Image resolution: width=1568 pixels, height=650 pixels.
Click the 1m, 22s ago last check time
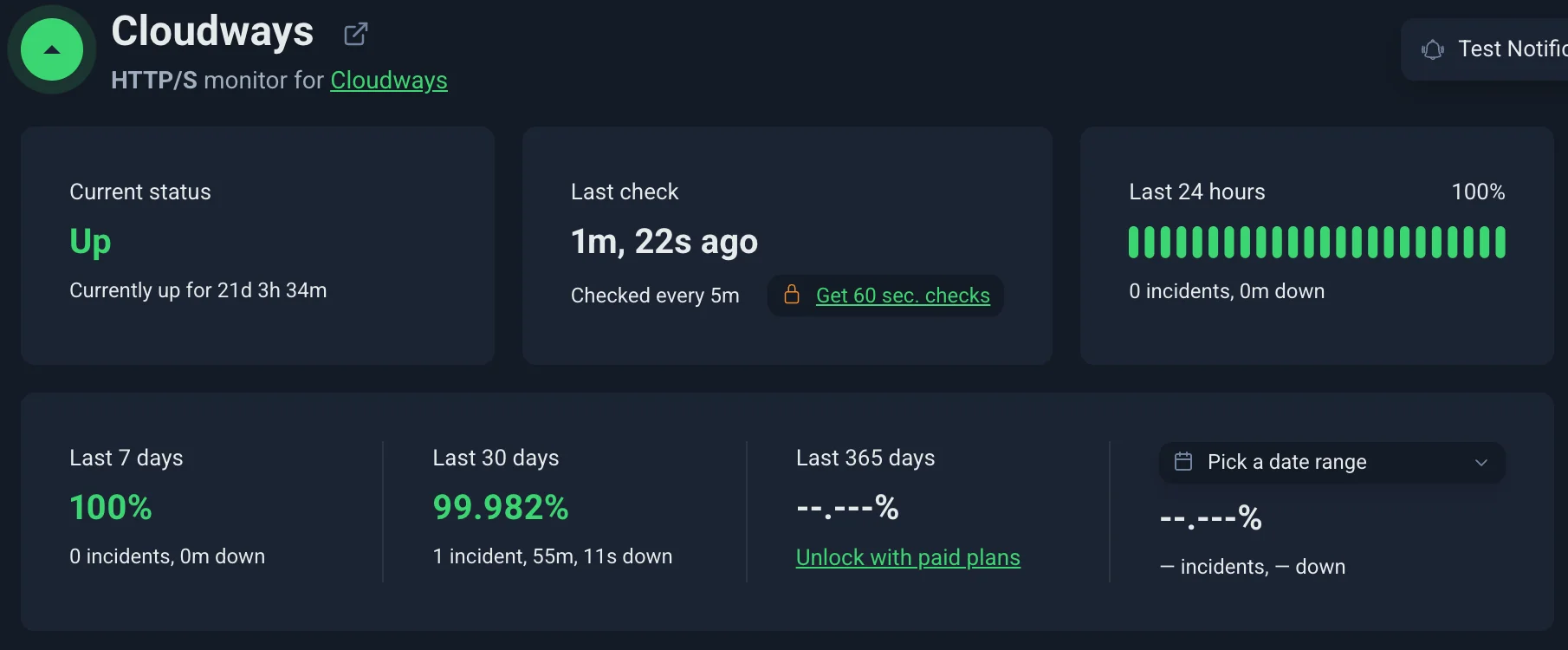point(664,242)
